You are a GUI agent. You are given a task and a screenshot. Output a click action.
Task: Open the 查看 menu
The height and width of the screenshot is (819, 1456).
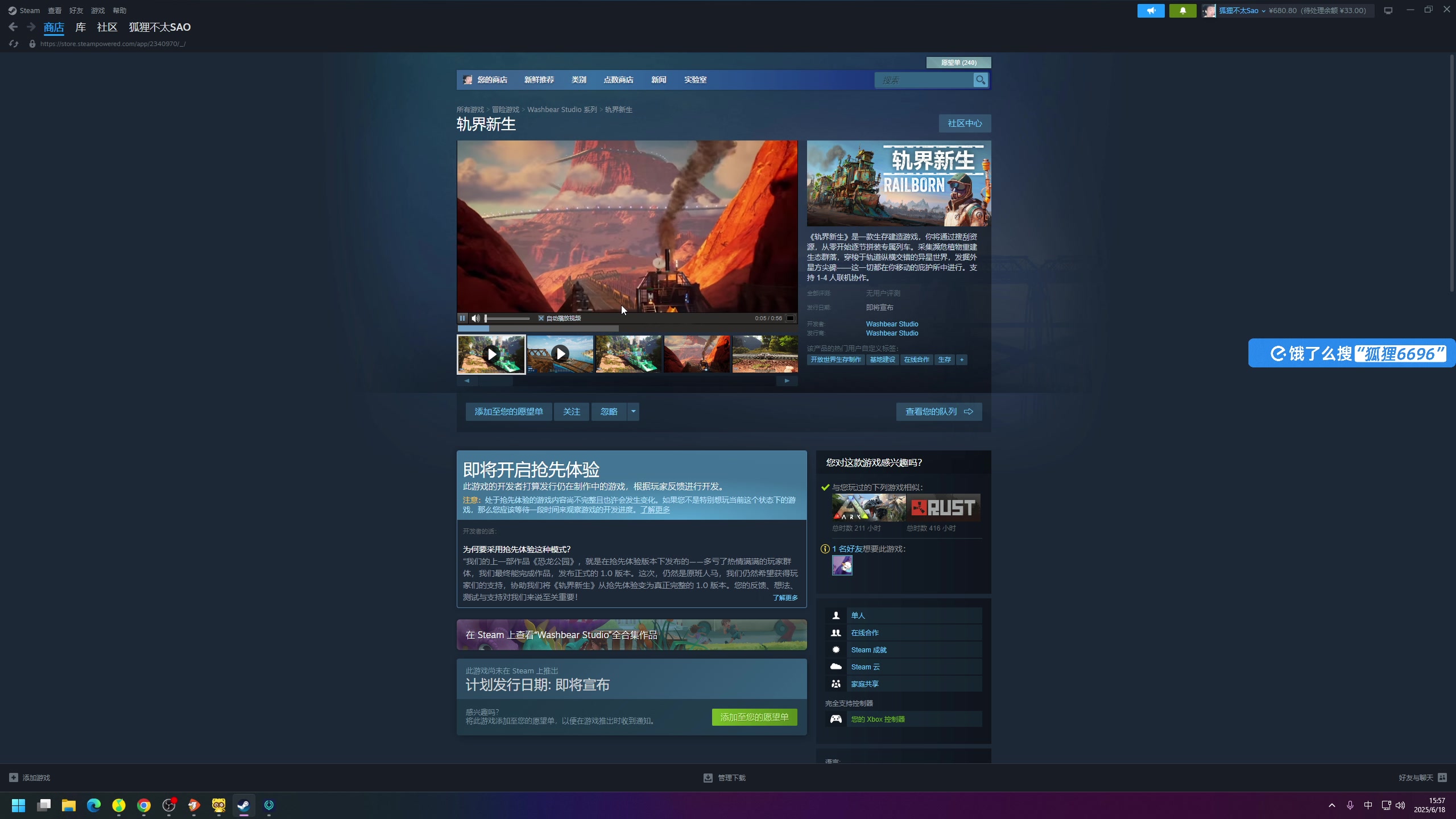tap(55, 10)
